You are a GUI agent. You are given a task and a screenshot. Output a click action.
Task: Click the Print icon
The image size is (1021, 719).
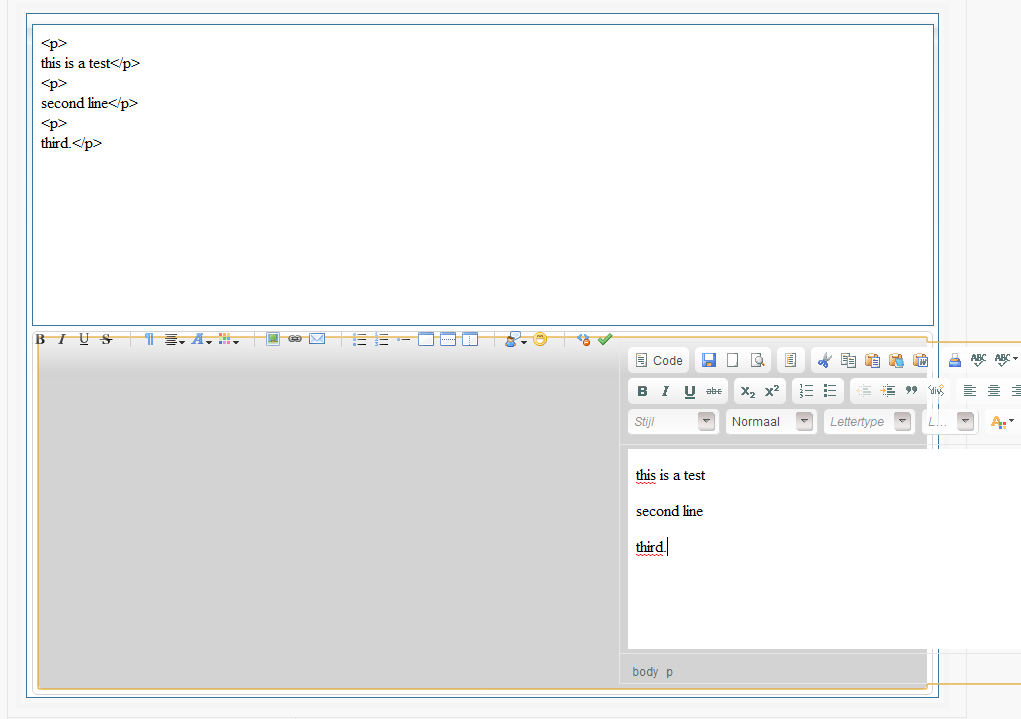click(x=955, y=361)
